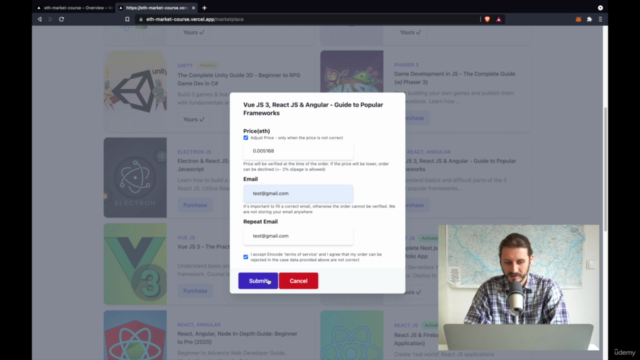
Task: Open the browser main menu
Action: [x=600, y=19]
